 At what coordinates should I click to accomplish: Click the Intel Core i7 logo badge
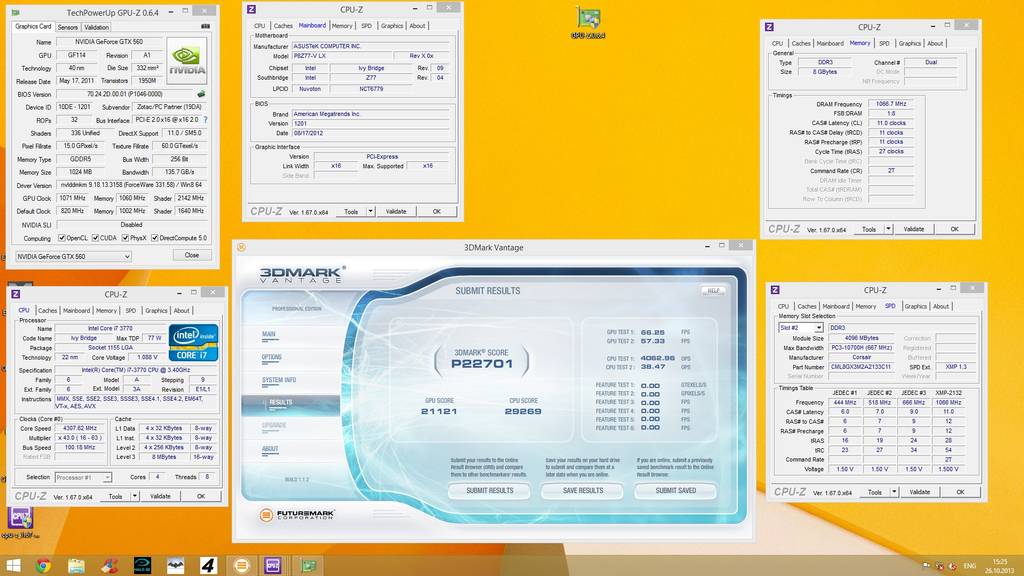(x=193, y=342)
